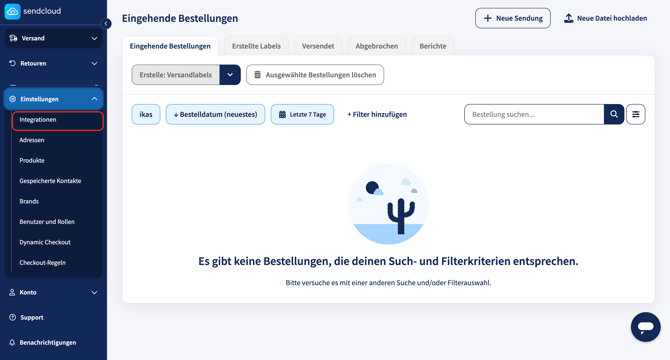
Task: Expand the Versand menu chevron
Action: click(x=94, y=38)
